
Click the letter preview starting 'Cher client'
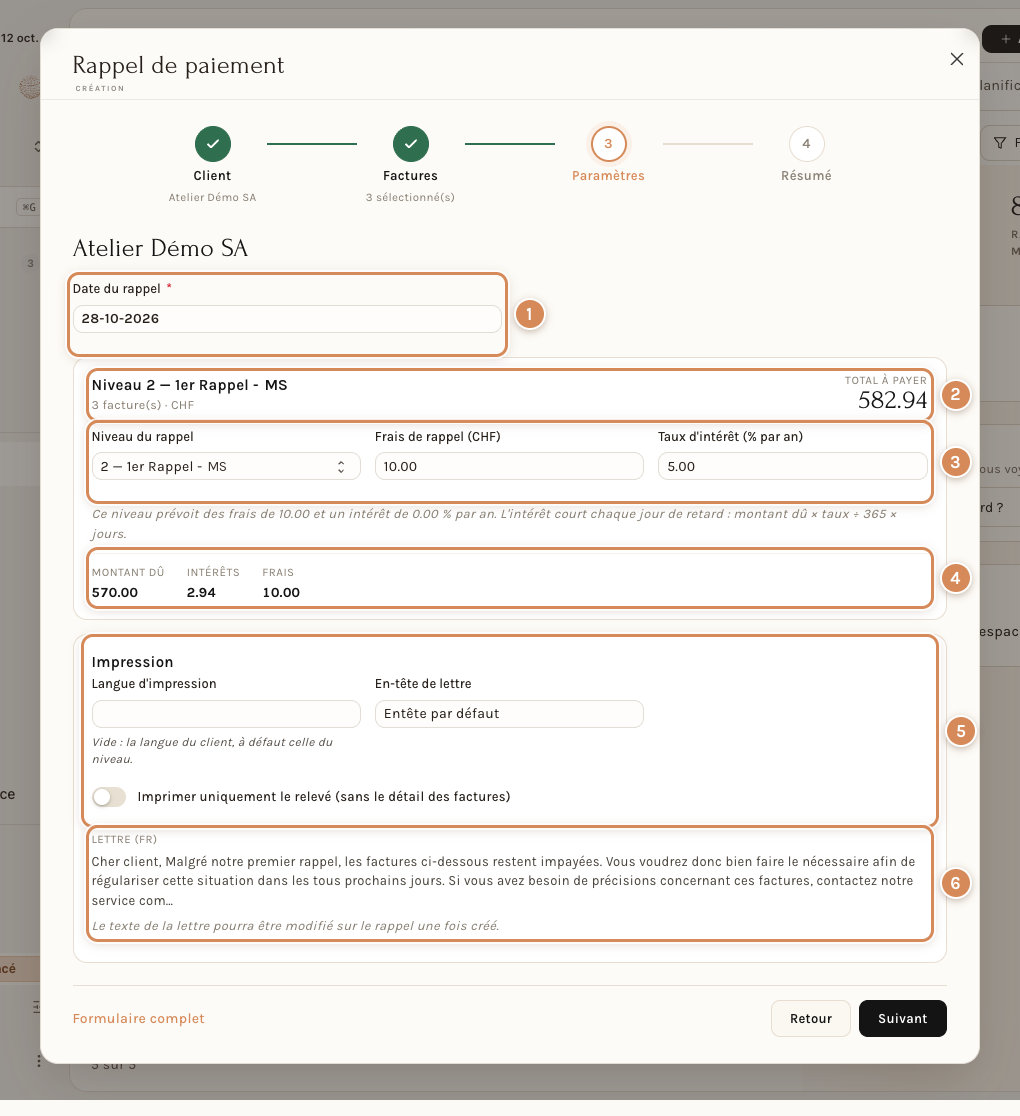click(504, 881)
